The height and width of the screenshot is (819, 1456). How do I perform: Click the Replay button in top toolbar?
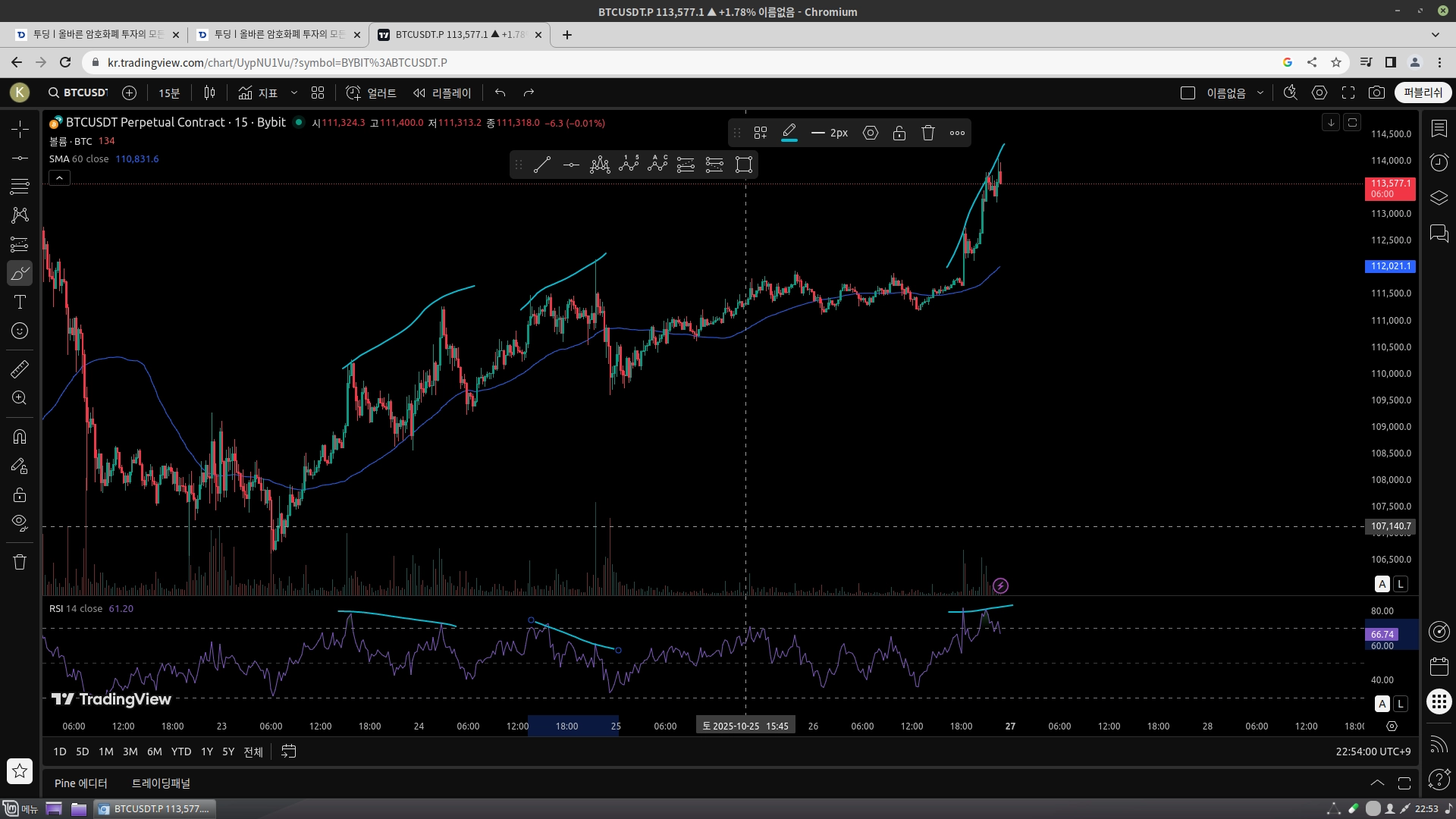(x=442, y=93)
